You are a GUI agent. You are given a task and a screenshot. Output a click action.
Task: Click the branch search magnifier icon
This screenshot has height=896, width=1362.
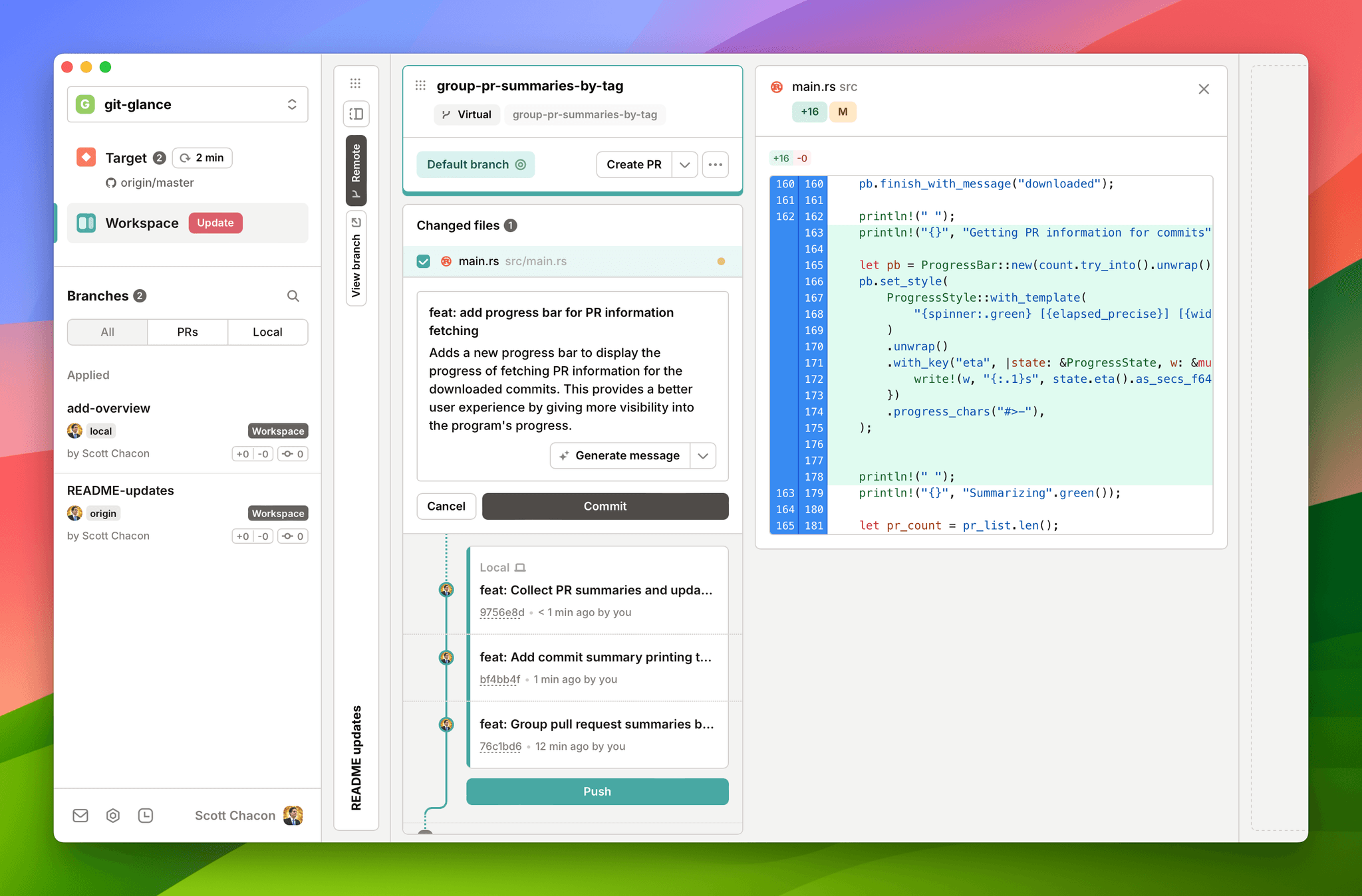coord(293,296)
